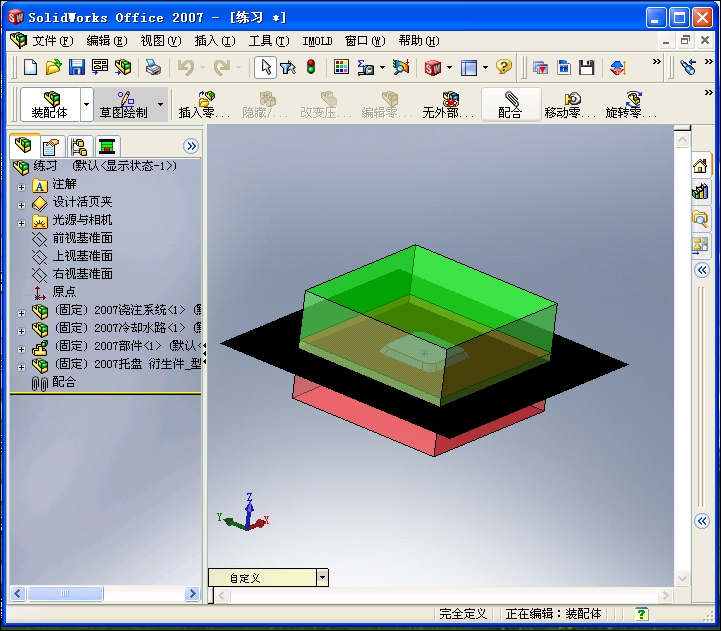The height and width of the screenshot is (631, 721).
Task: Activate the Select arrow cursor tool
Action: 265,68
